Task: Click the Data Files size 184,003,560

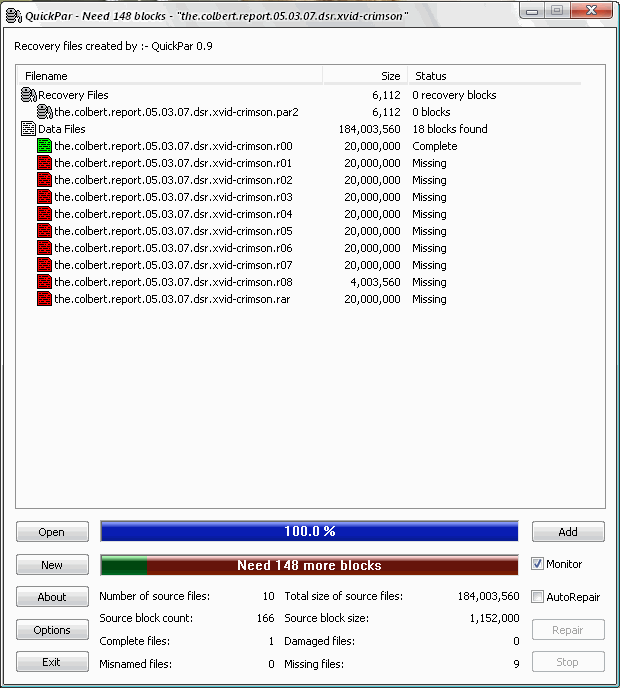Action: (369, 129)
